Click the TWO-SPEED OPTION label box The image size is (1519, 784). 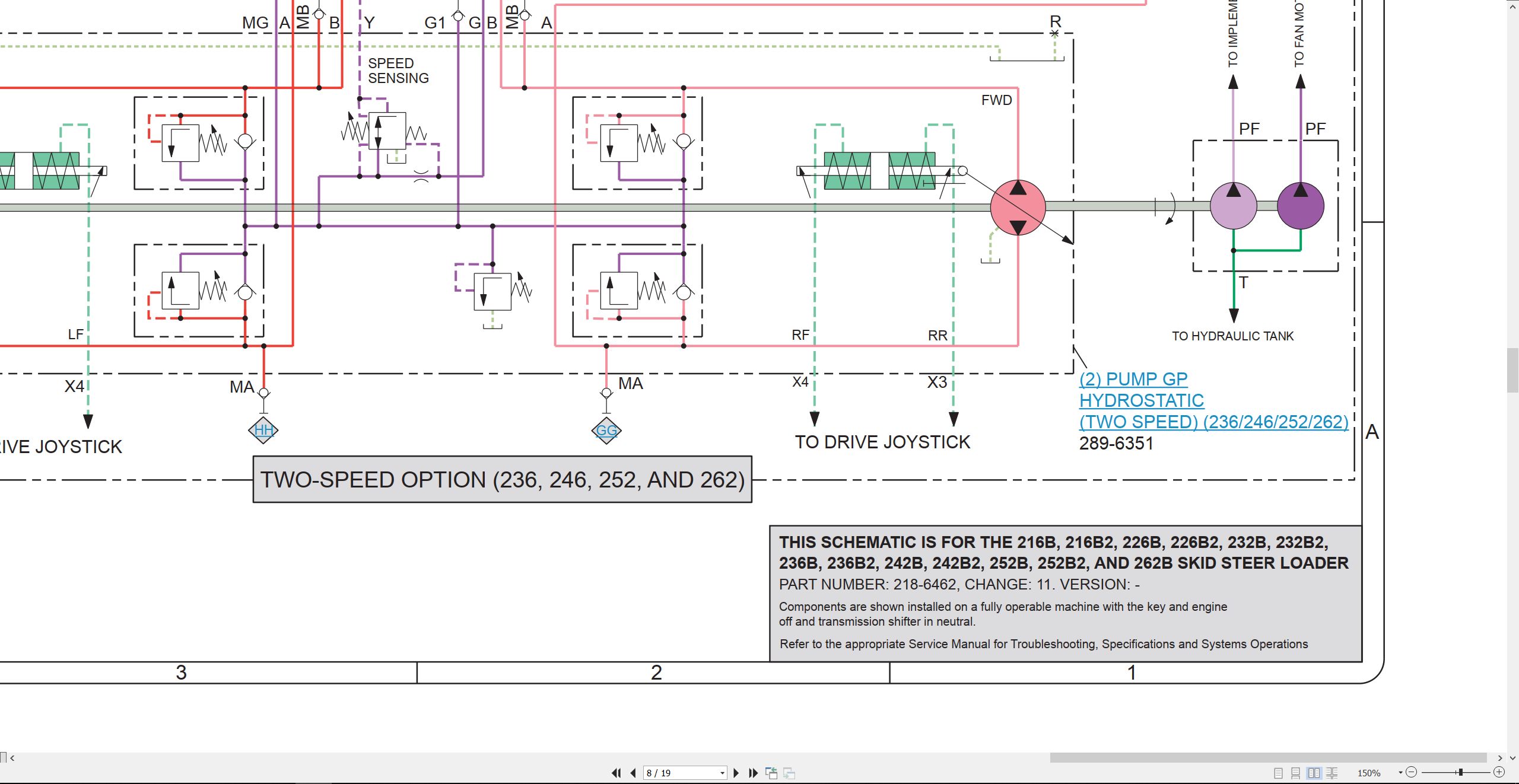503,479
